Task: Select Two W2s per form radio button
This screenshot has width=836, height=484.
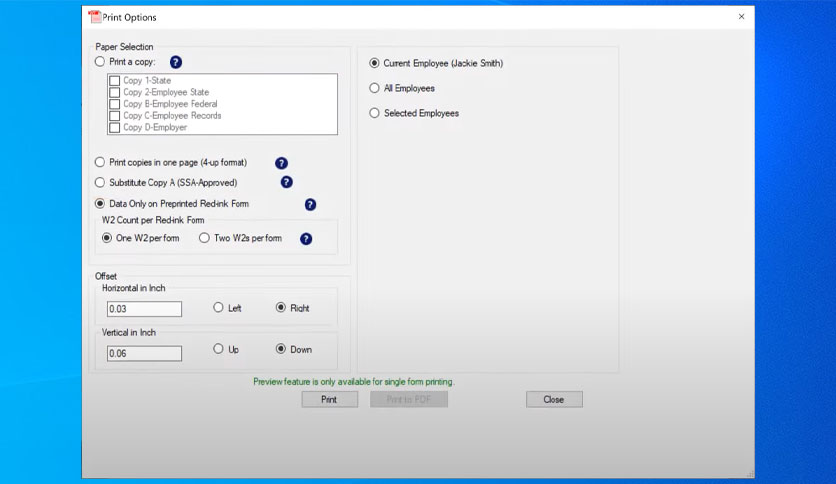Action: [x=204, y=238]
